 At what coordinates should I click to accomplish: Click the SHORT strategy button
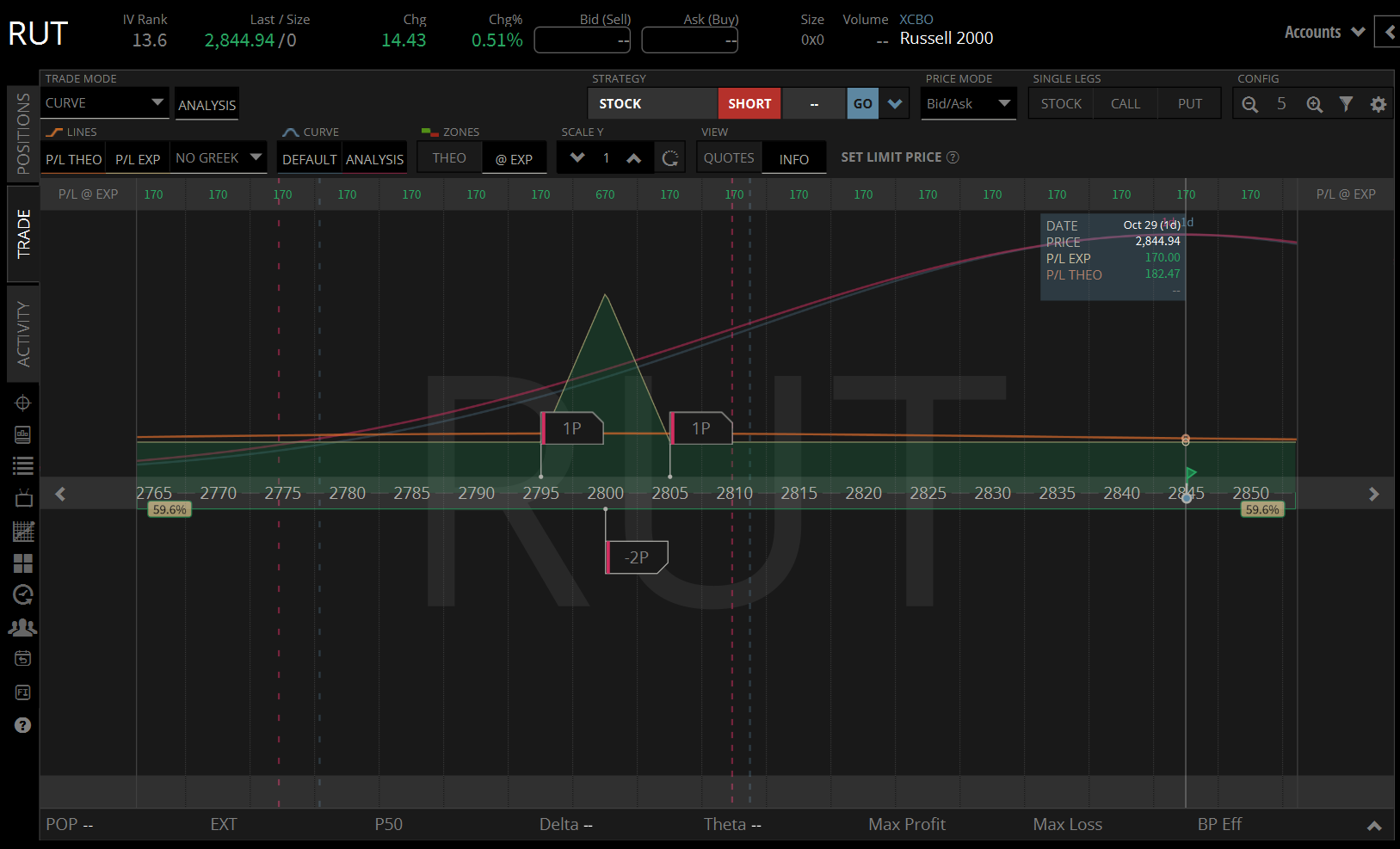click(x=749, y=104)
